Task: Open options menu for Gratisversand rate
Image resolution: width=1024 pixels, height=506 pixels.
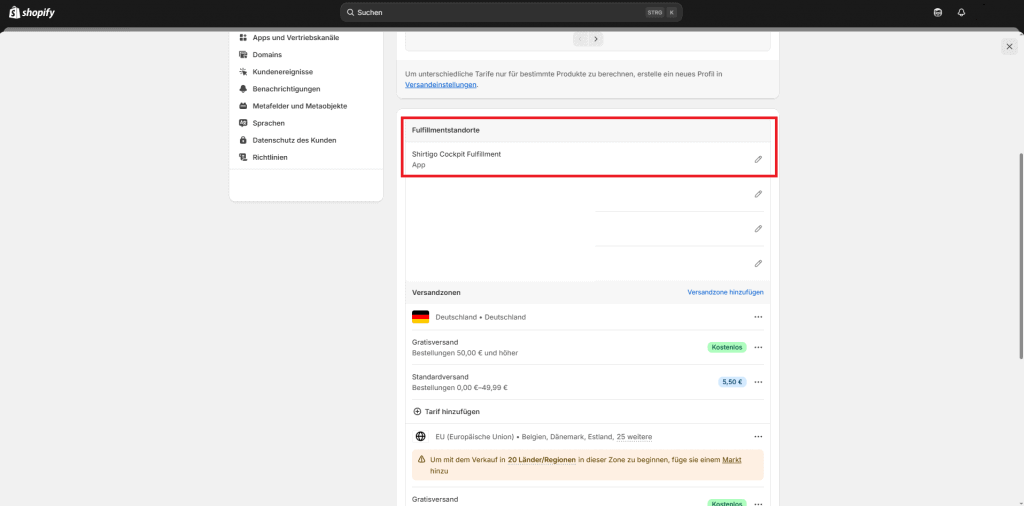Action: pos(758,347)
